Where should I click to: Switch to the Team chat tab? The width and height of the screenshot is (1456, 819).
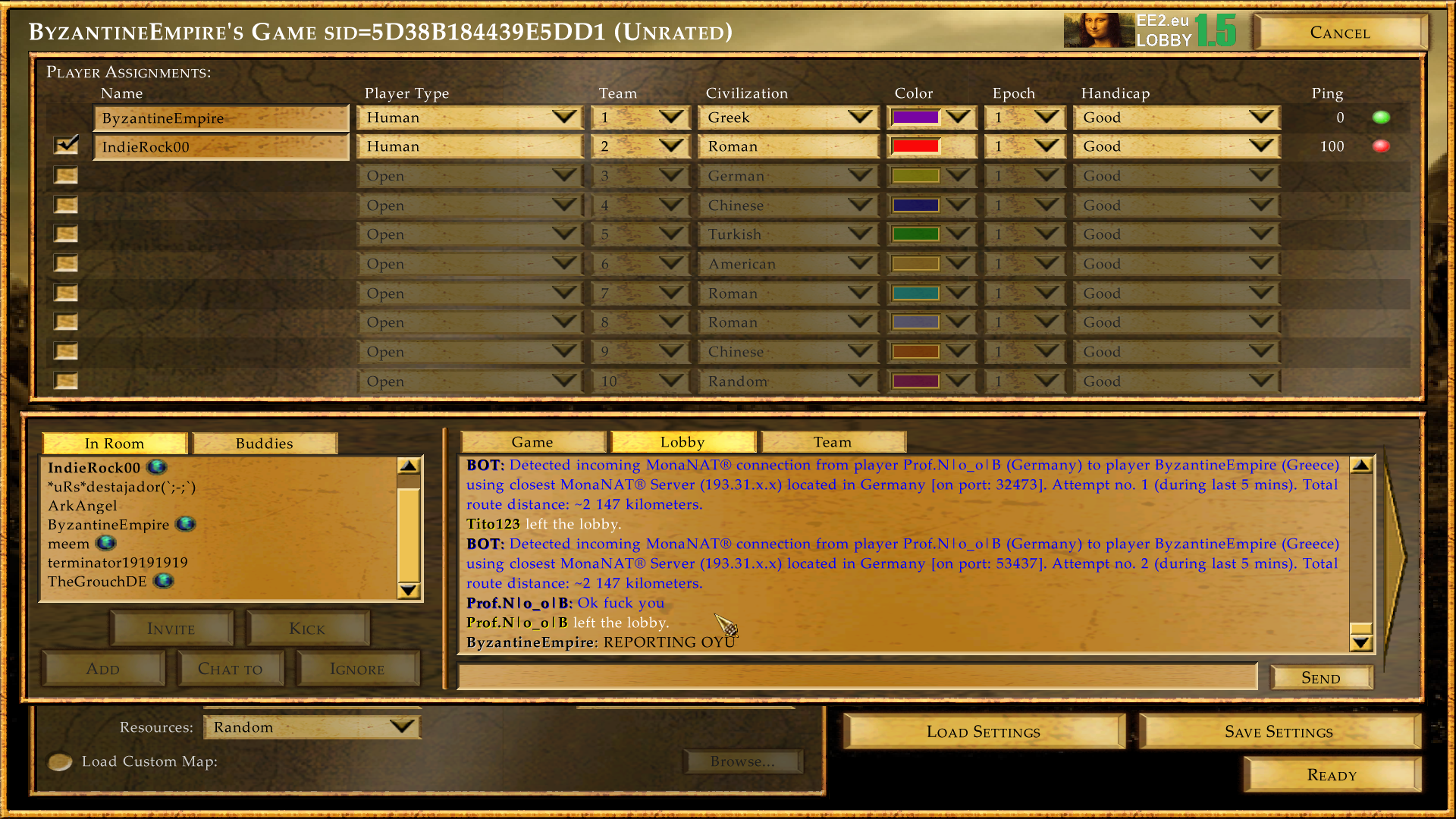pos(832,443)
